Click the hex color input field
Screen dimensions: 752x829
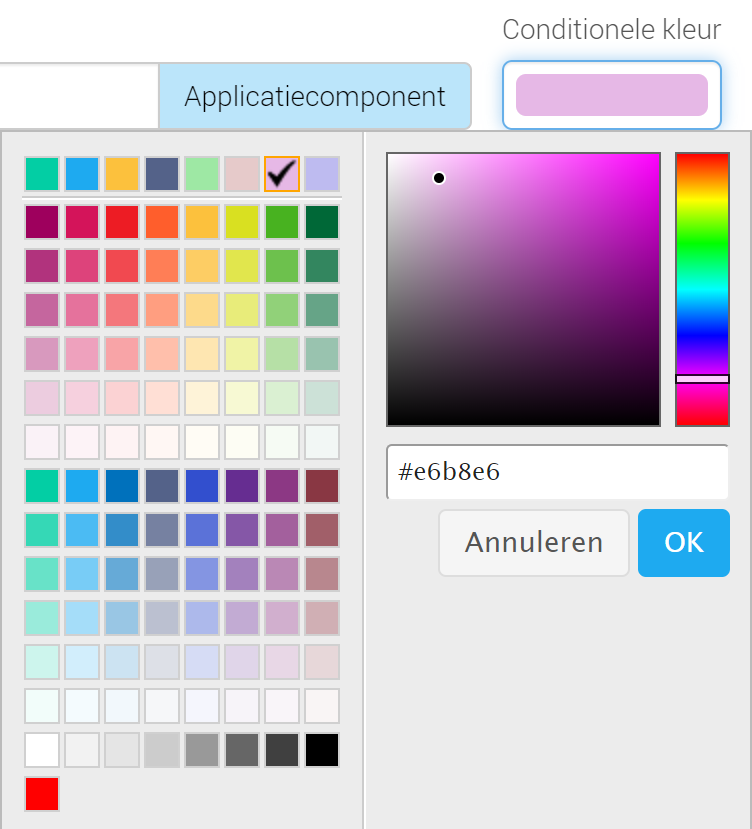coord(557,472)
